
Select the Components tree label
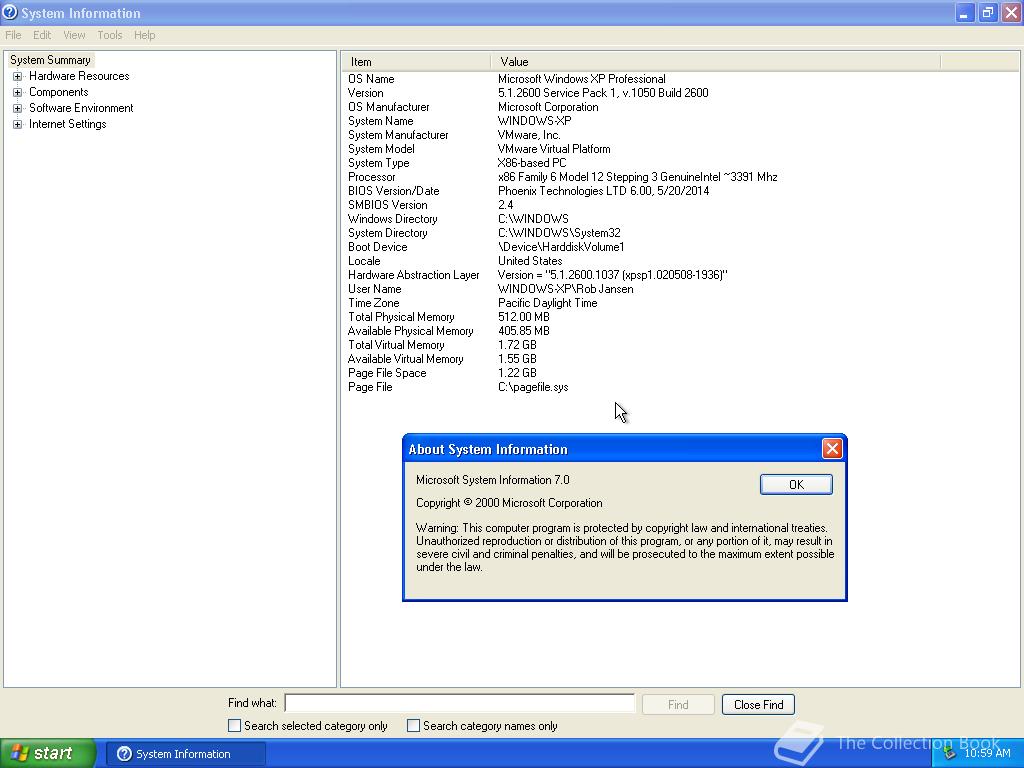click(59, 92)
